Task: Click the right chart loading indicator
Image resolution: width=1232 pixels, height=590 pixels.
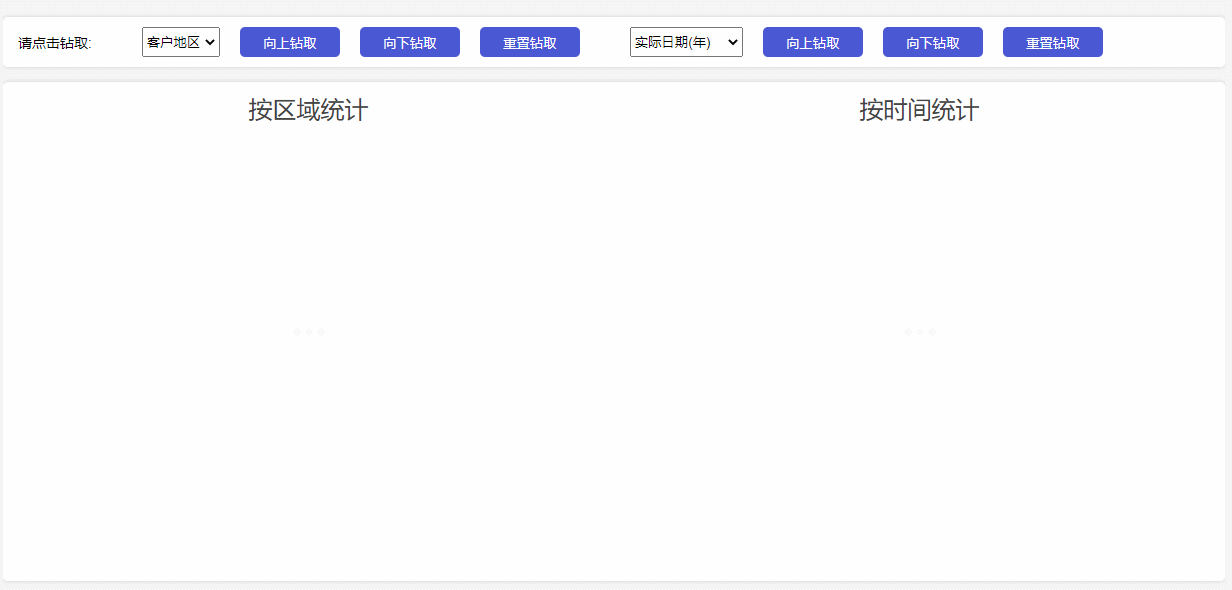Action: click(919, 331)
